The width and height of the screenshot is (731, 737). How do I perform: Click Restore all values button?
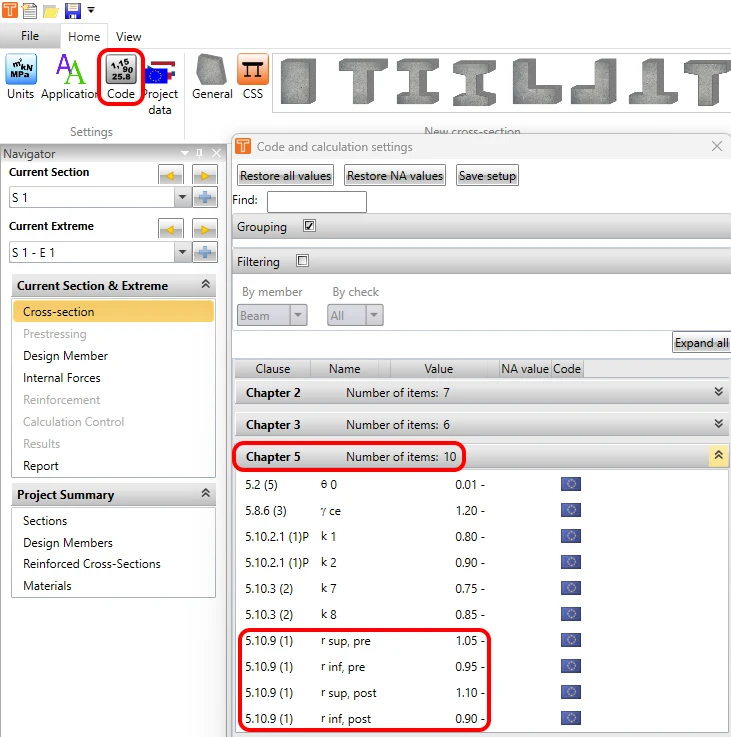point(285,176)
